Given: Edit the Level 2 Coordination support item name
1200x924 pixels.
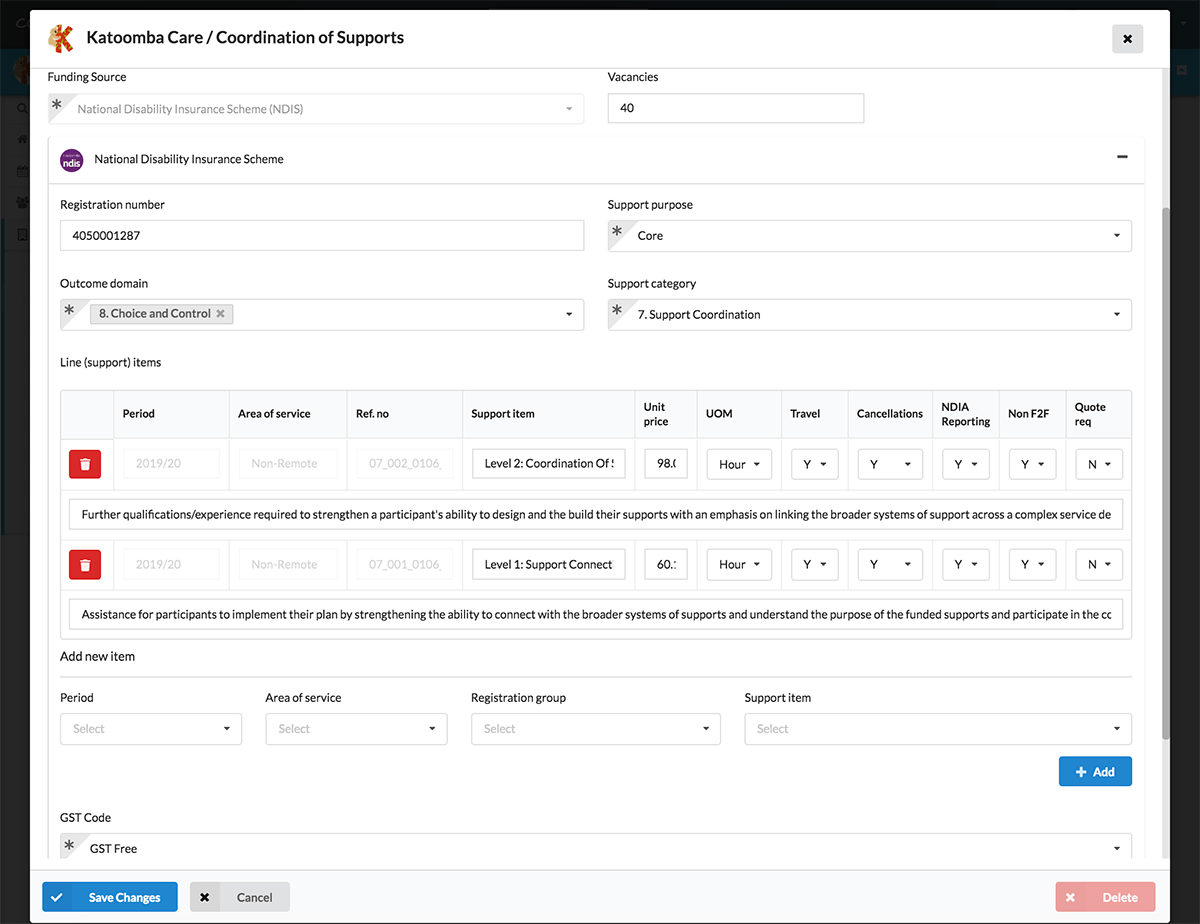Looking at the screenshot, I should tap(549, 464).
